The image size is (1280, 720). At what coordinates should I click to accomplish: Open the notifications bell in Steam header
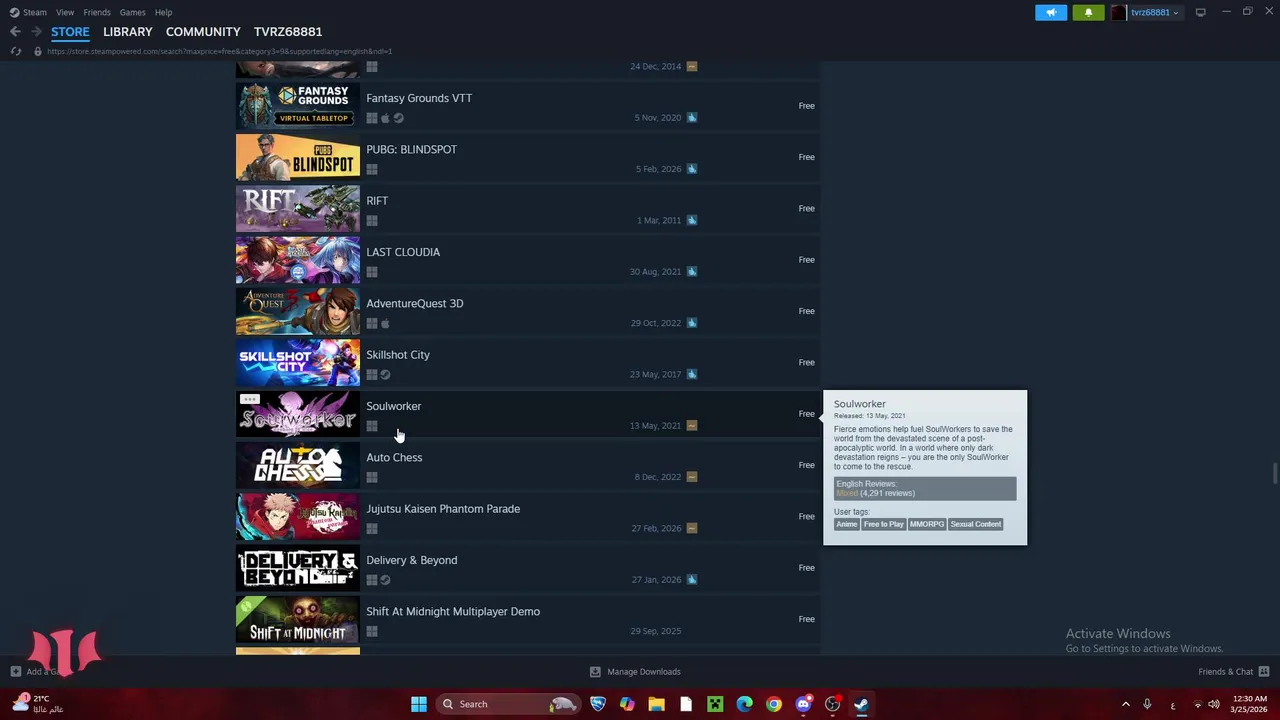[1088, 12]
